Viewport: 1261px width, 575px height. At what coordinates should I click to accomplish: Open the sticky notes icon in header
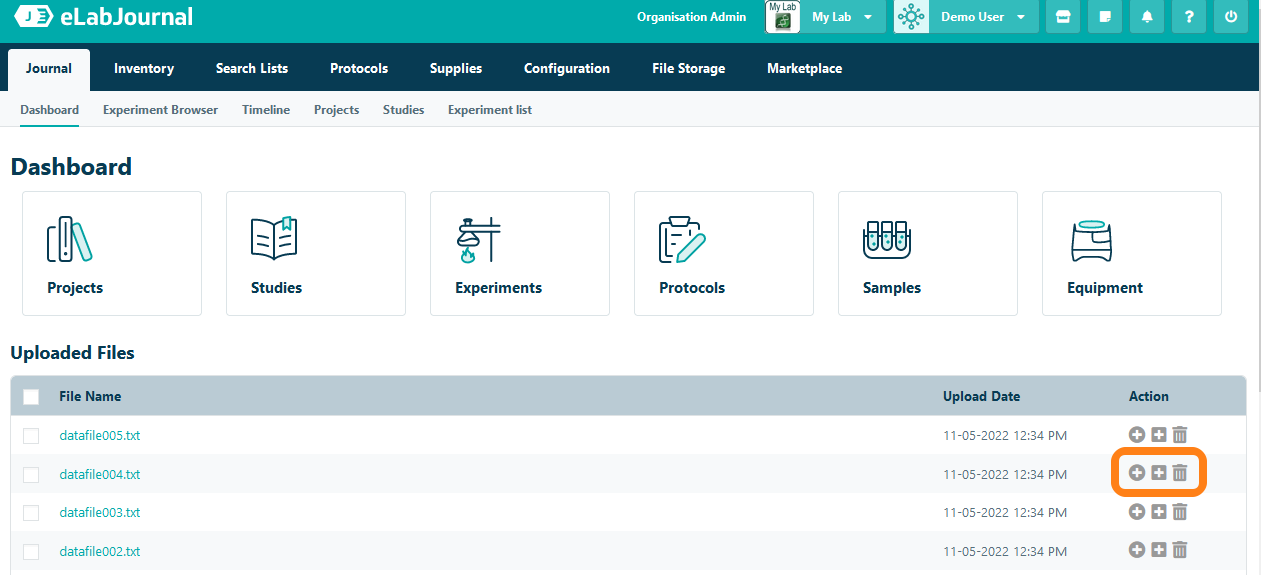[1105, 17]
